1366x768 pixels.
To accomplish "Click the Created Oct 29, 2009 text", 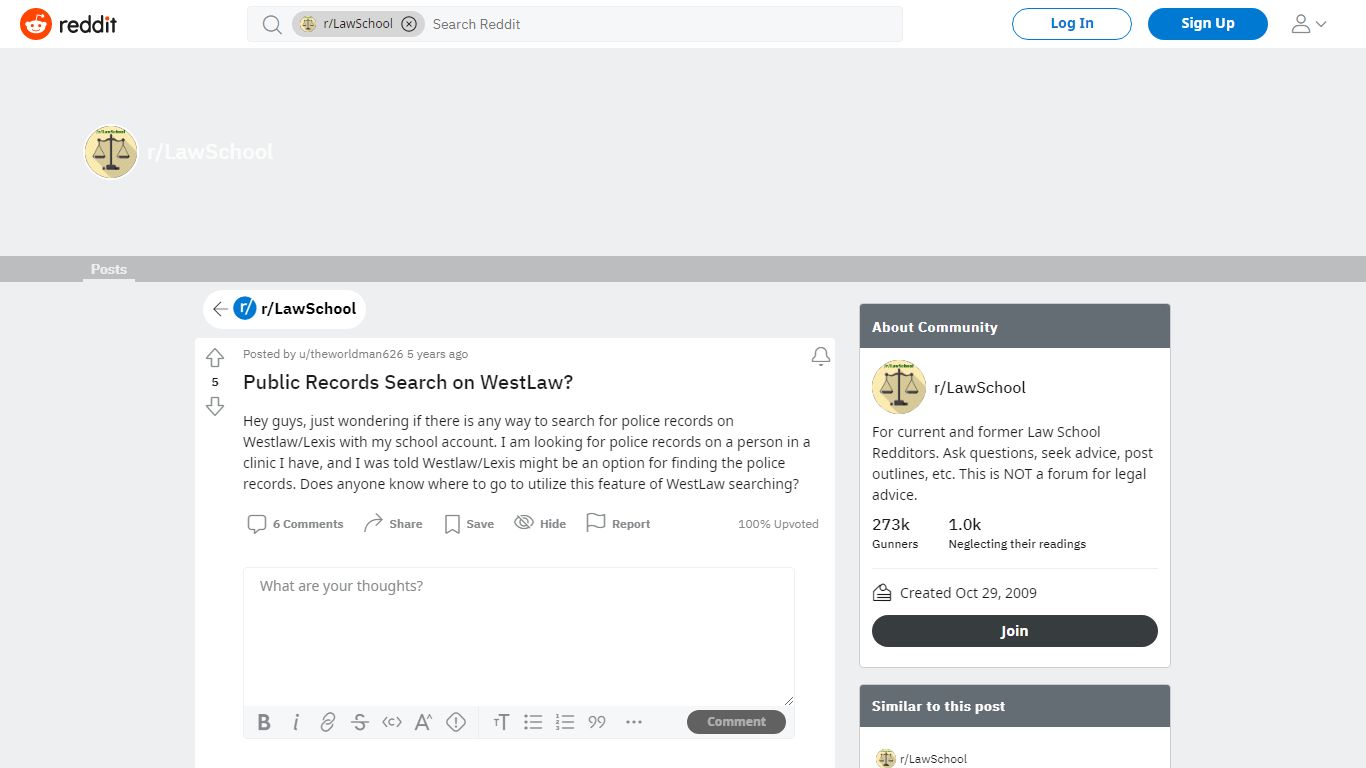I will click(968, 593).
